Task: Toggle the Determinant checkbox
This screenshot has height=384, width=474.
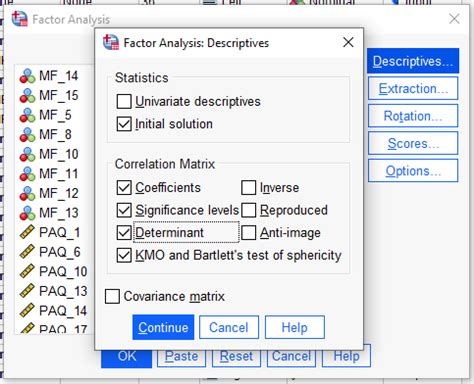Action: [x=124, y=233]
